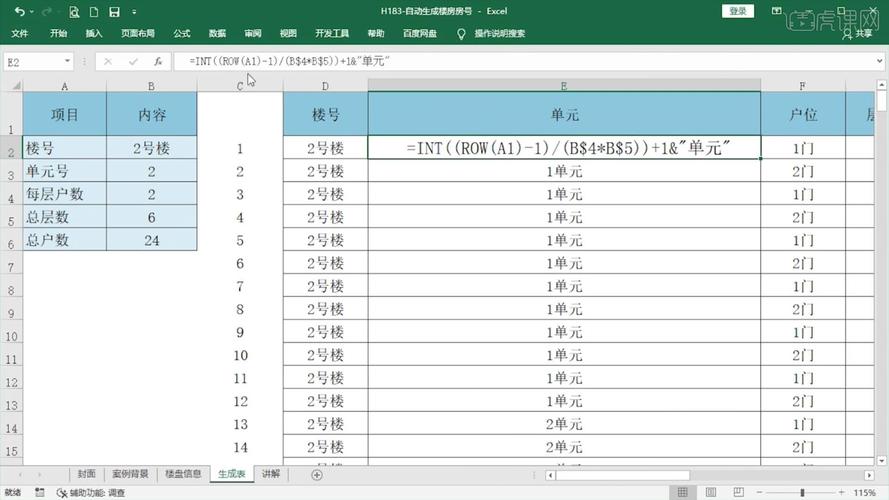Switch to Normal view icon in status bar
This screenshot has height=500, width=889.
tap(683, 492)
